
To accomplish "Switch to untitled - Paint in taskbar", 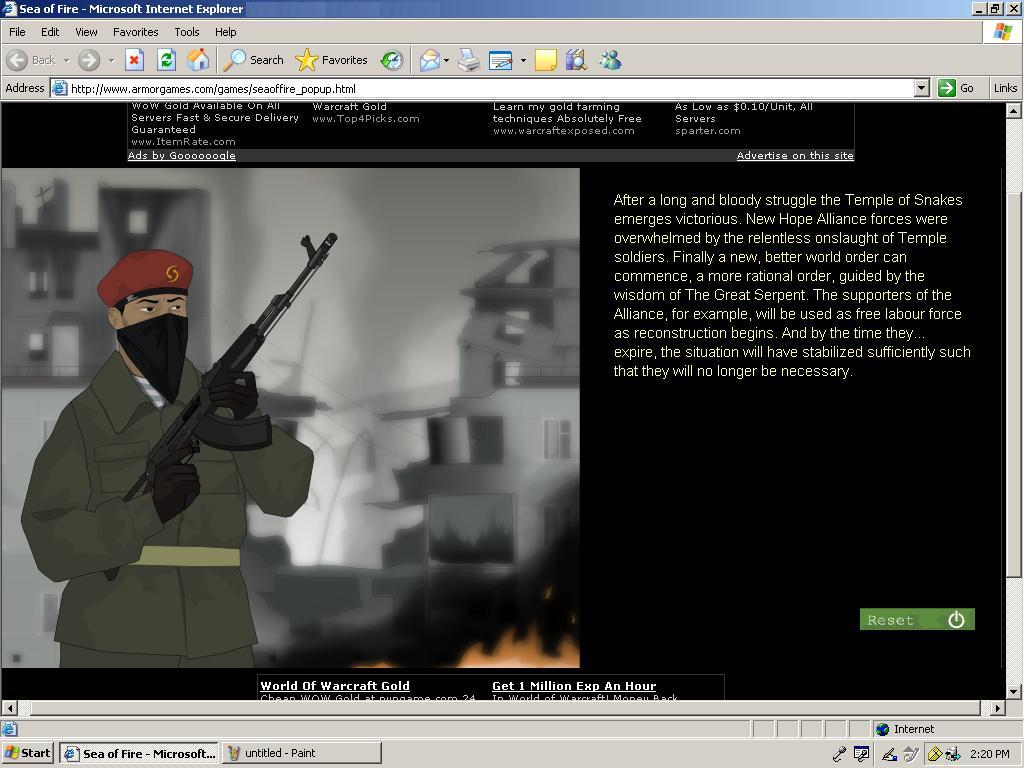I will click(x=302, y=753).
